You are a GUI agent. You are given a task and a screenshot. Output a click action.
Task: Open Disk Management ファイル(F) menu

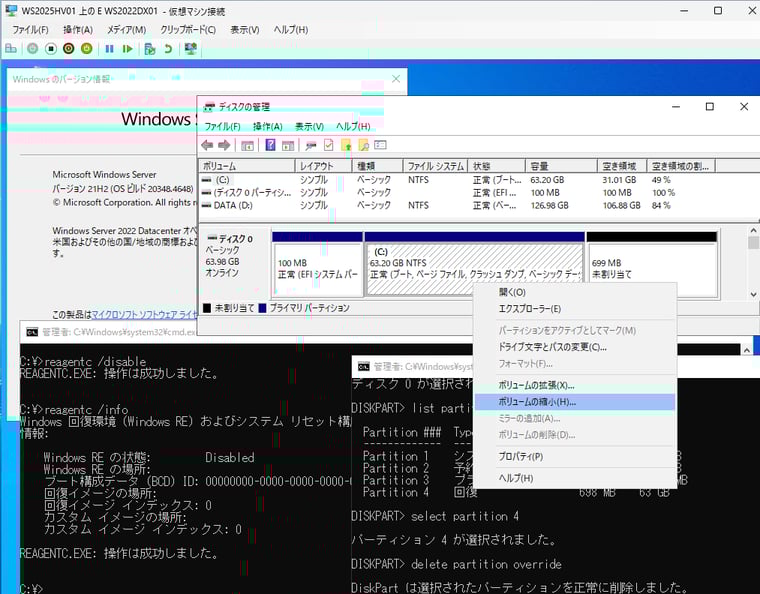[222, 126]
